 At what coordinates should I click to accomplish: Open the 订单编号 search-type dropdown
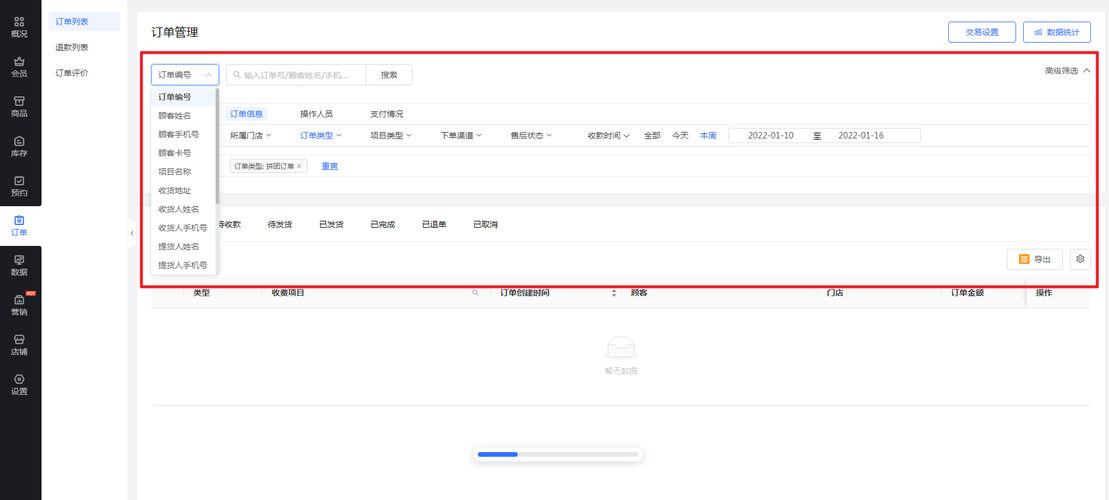pos(185,75)
